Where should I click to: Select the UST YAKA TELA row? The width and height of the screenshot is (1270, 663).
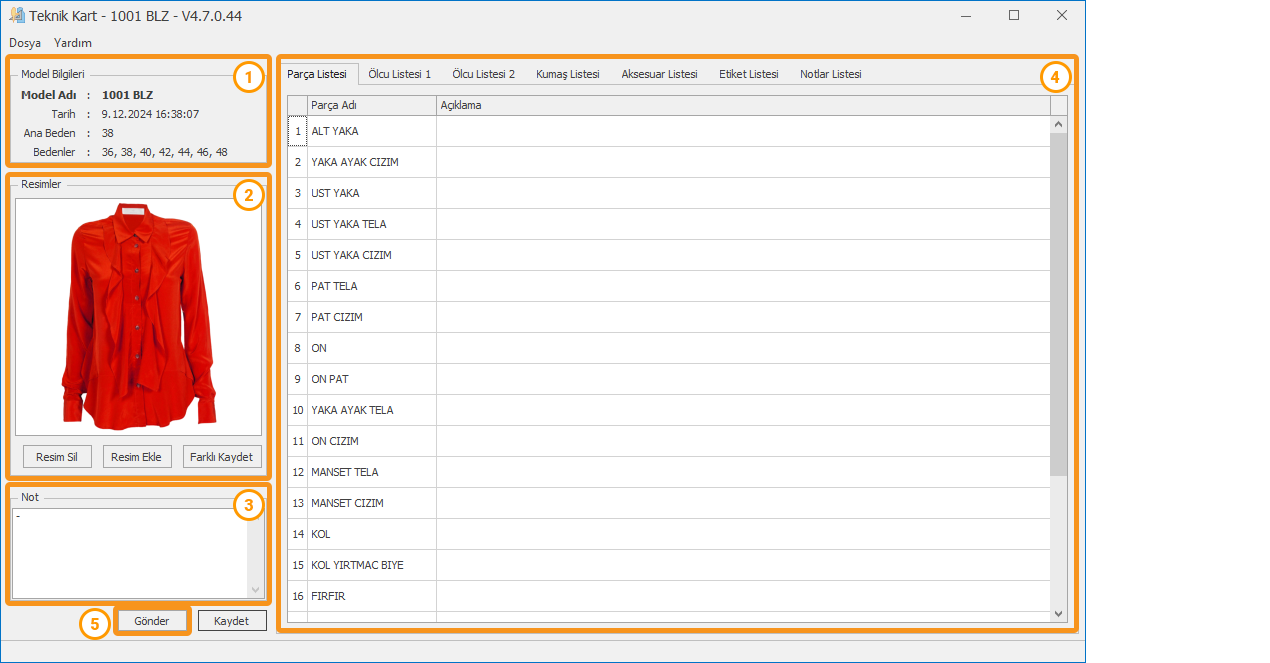coord(348,224)
